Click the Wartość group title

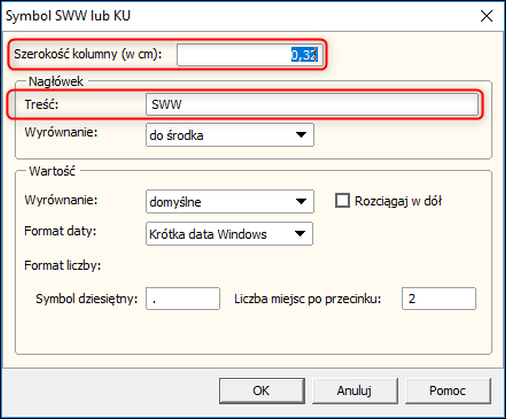(x=52, y=171)
